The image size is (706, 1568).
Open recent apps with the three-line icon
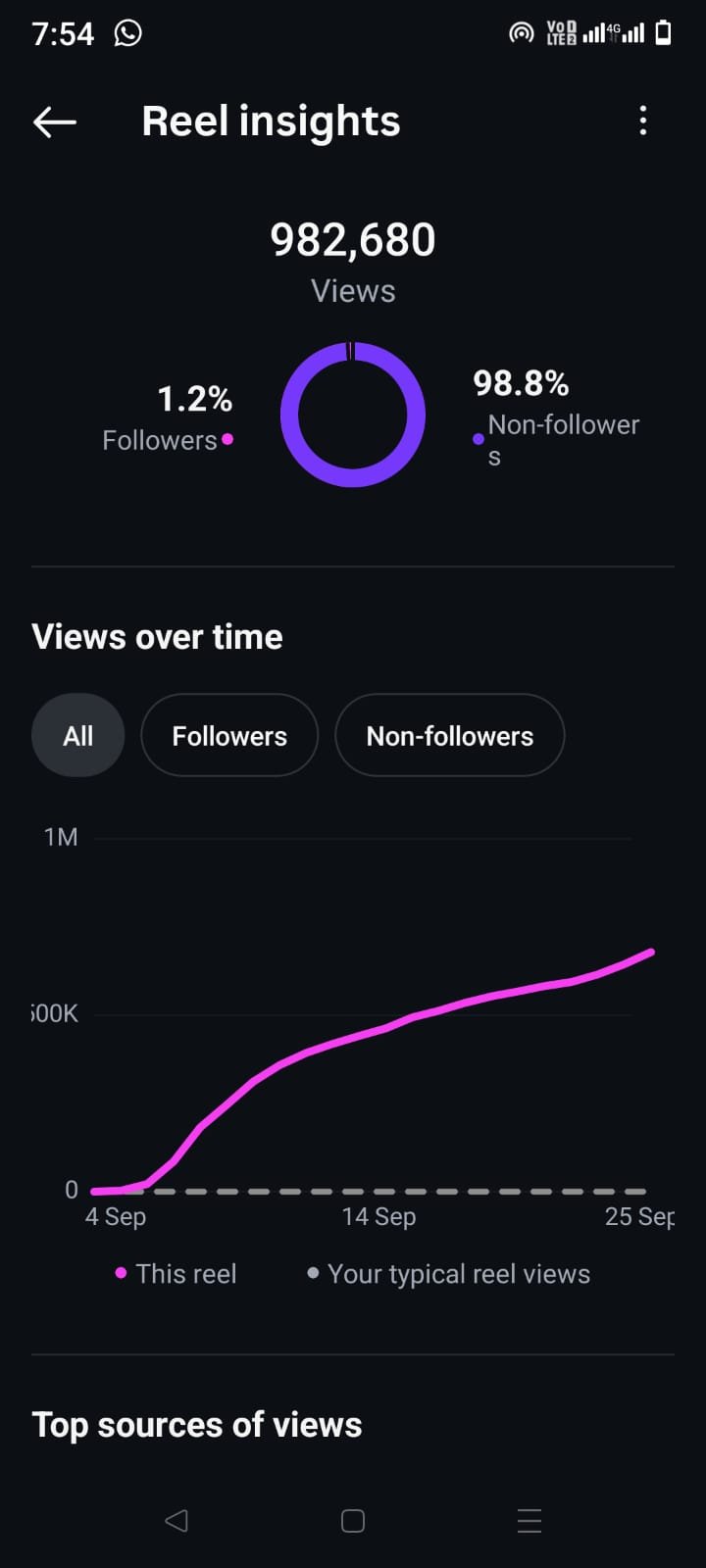point(529,1520)
